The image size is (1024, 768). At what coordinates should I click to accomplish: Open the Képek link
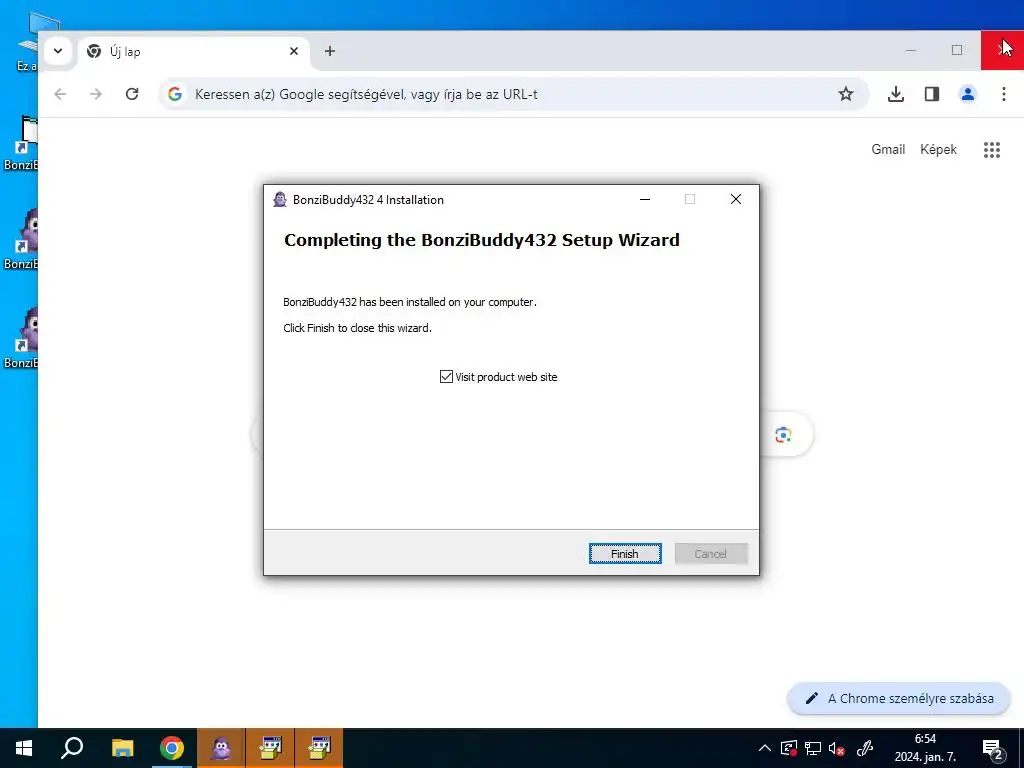coord(938,150)
